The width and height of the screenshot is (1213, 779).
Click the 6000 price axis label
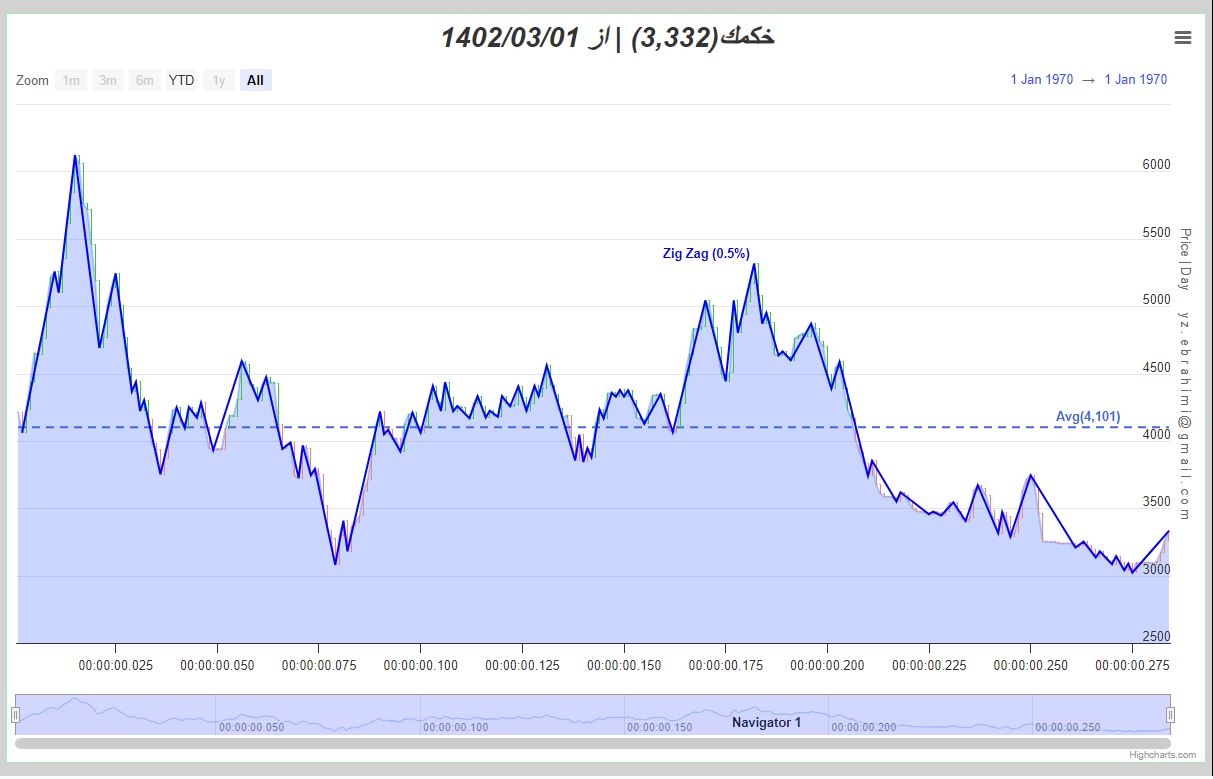(1156, 165)
